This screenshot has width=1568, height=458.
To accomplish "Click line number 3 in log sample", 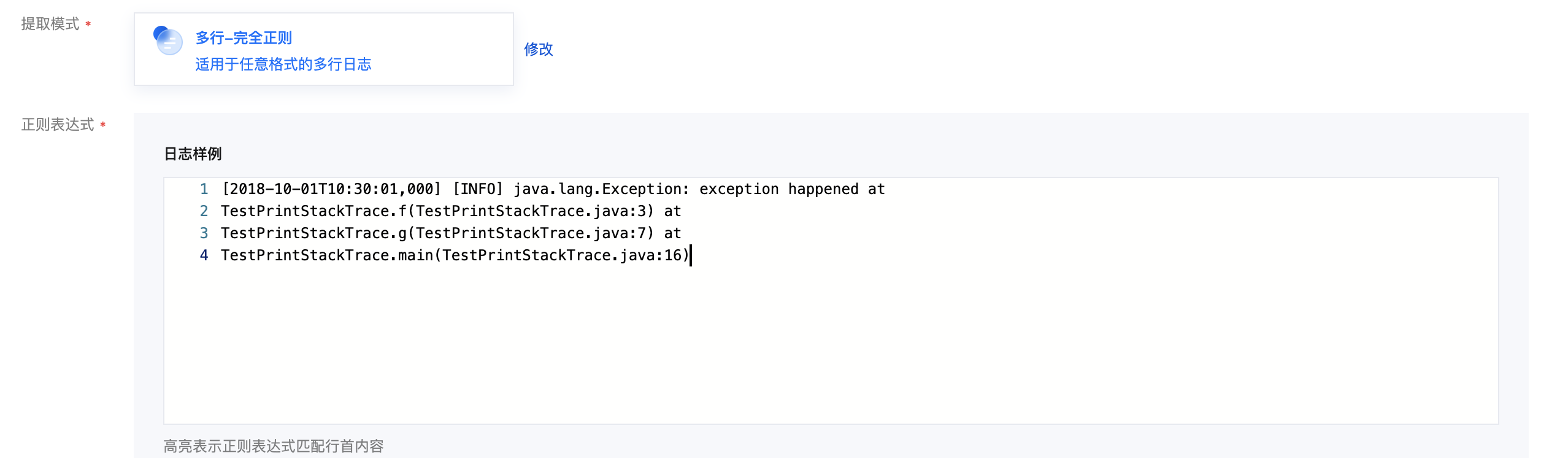I will click(x=204, y=233).
